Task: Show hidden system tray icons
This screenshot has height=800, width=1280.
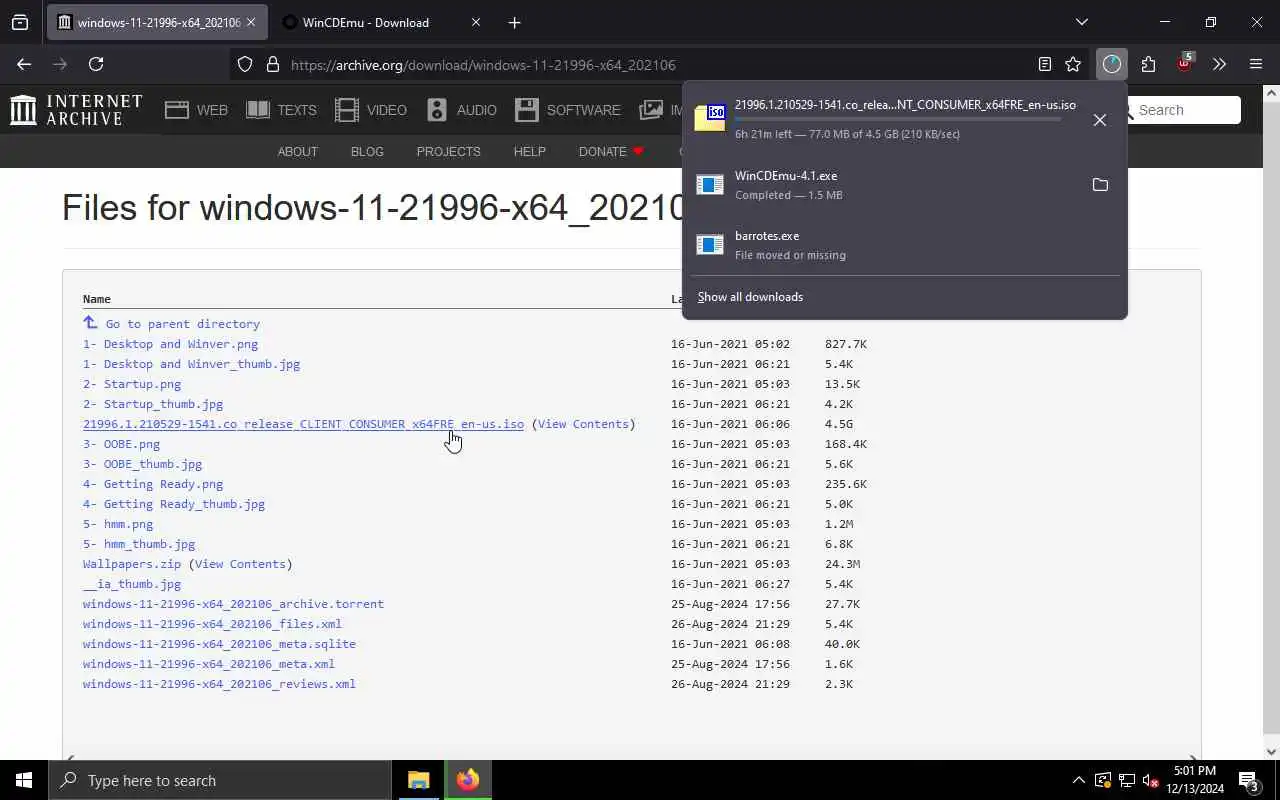Action: point(1078,780)
